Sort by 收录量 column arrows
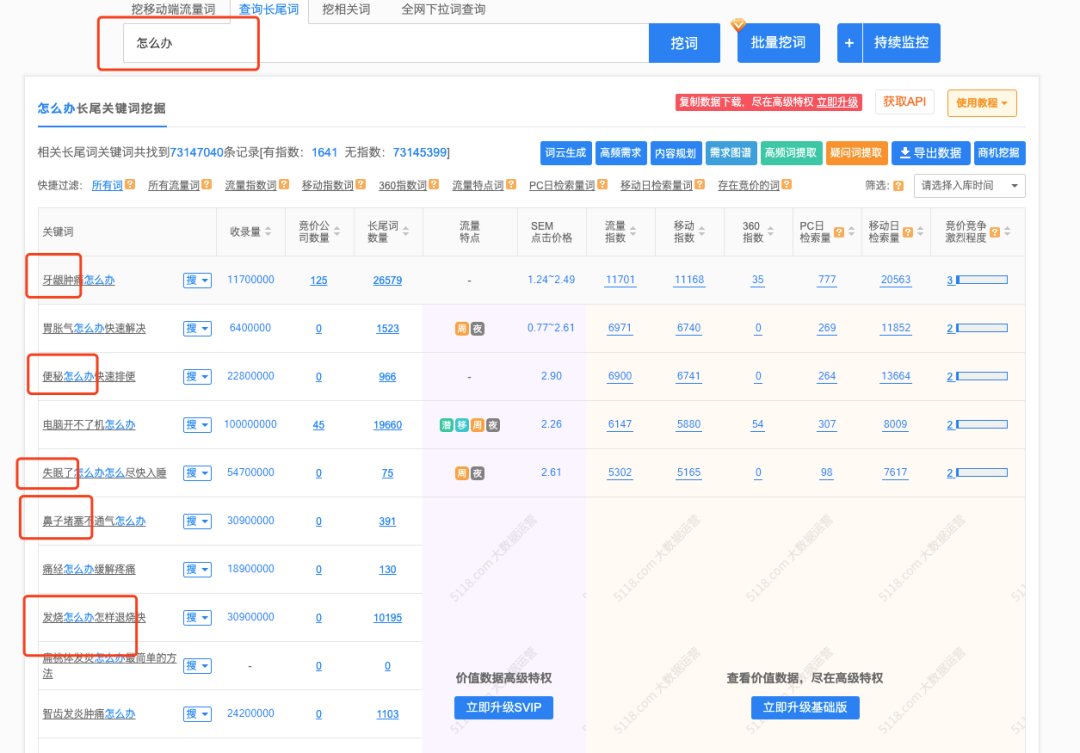Viewport: 1080px width, 753px height. 268,231
